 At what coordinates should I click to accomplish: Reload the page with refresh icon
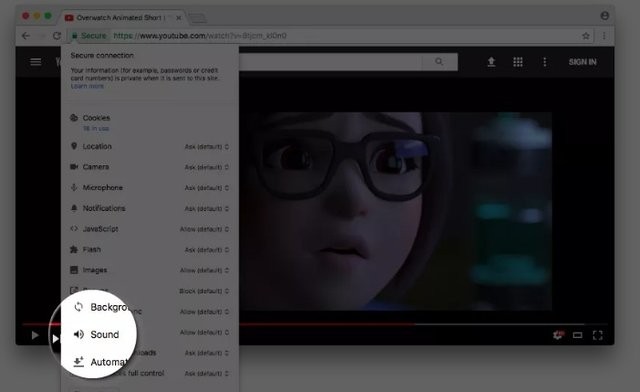point(57,36)
